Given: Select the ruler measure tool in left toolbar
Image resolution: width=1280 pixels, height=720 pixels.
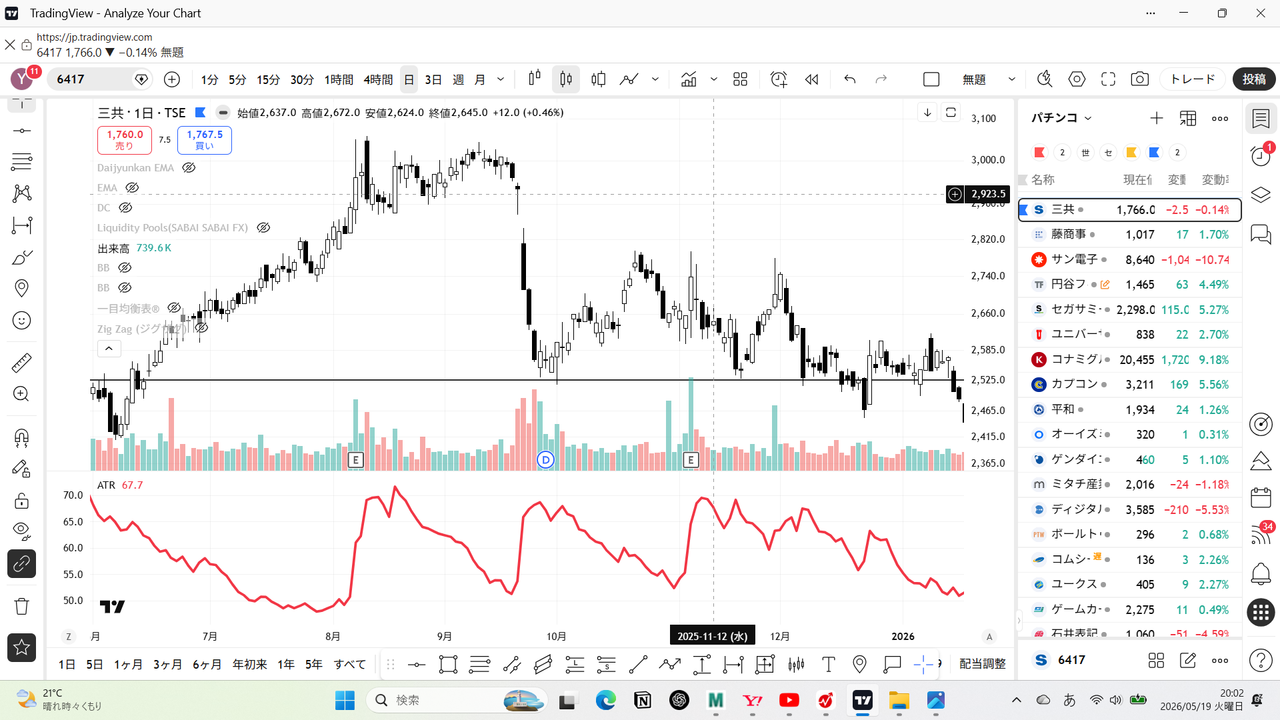Looking at the screenshot, I should click(21, 362).
